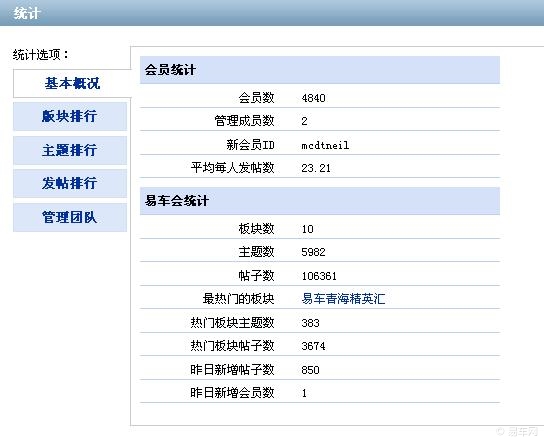Click the 昨日新增会员数 label
This screenshot has height=442, width=544.
pyautogui.click(x=232, y=393)
